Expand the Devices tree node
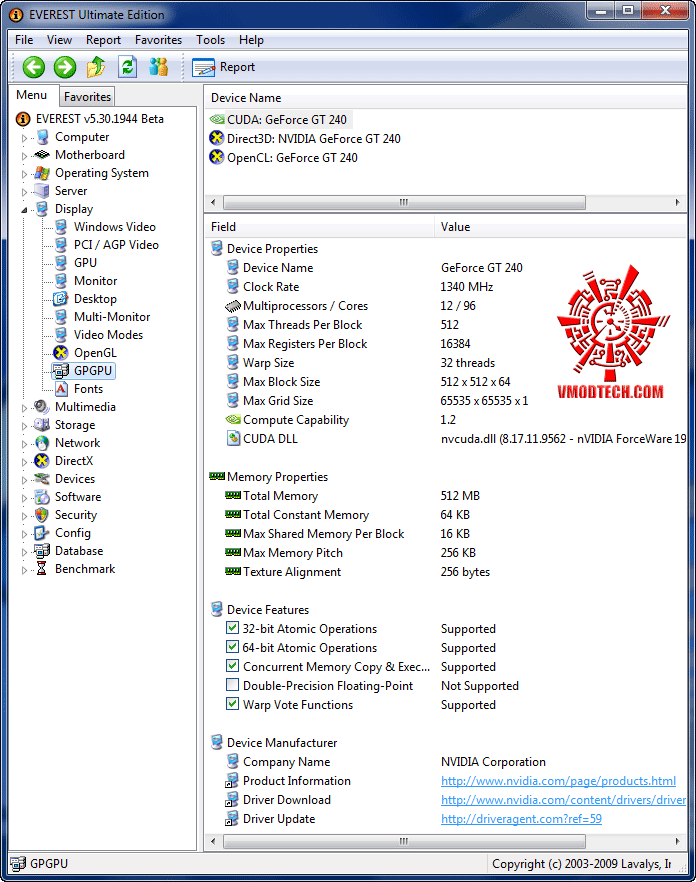696x882 pixels. 24,480
